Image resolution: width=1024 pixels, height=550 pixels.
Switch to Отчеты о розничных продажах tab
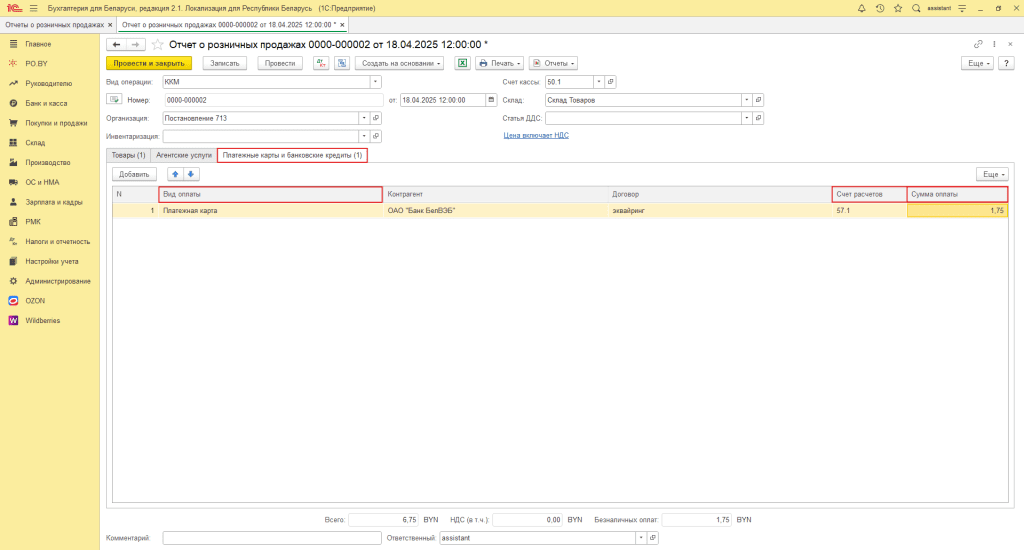pyautogui.click(x=54, y=25)
